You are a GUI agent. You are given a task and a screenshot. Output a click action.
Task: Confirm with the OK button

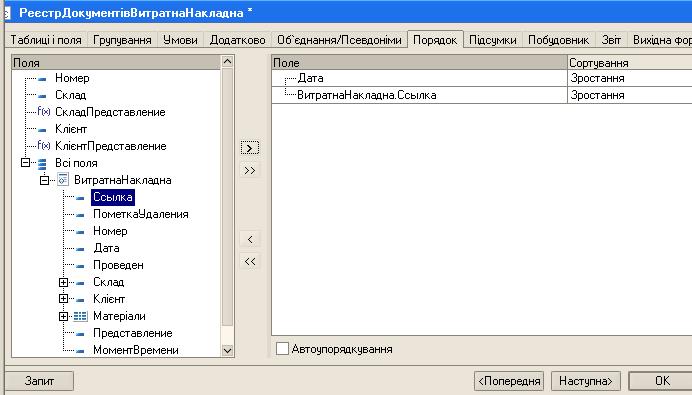[661, 380]
